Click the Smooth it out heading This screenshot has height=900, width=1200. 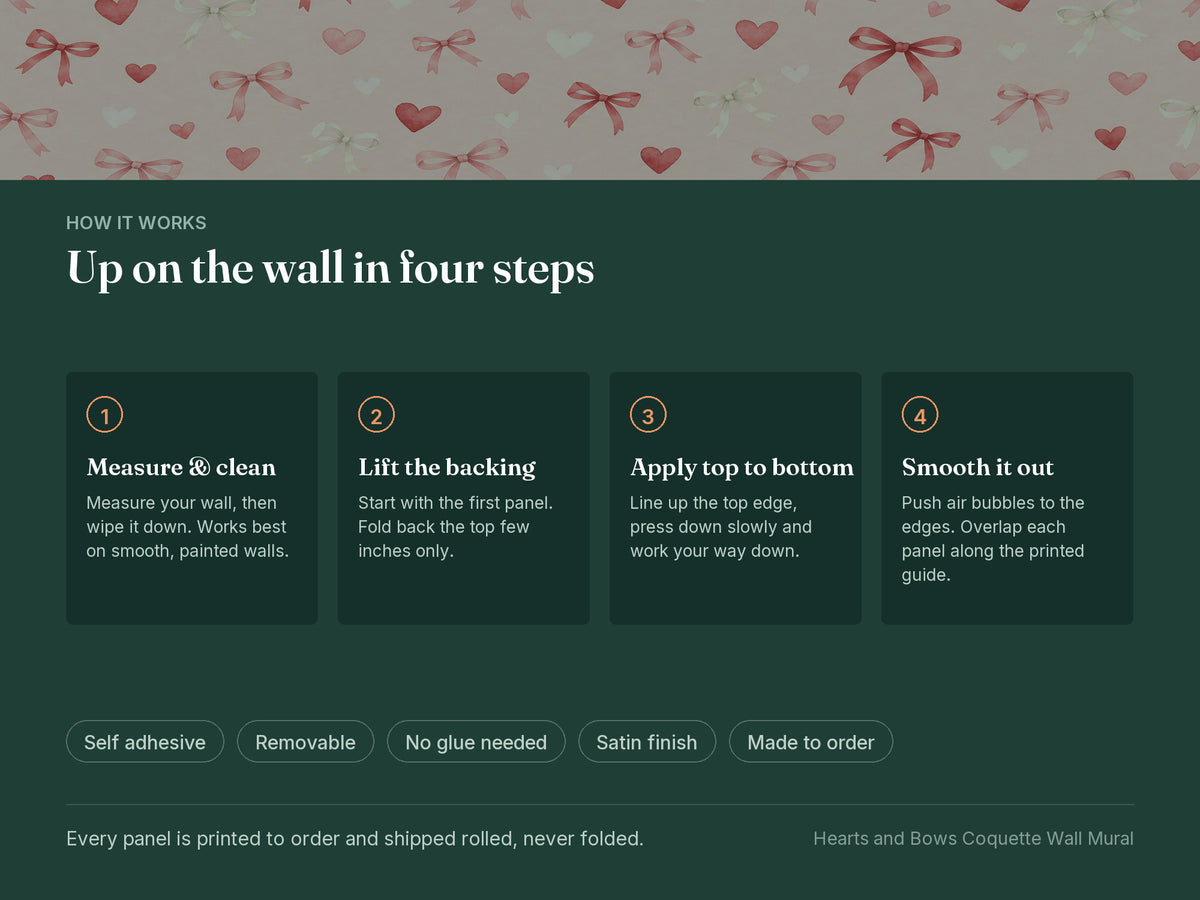[x=978, y=467]
